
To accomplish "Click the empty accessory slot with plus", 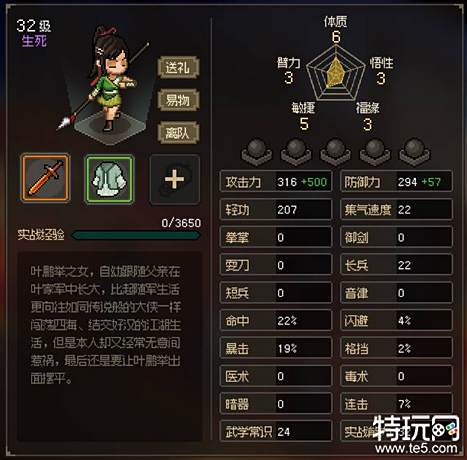I will point(175,179).
